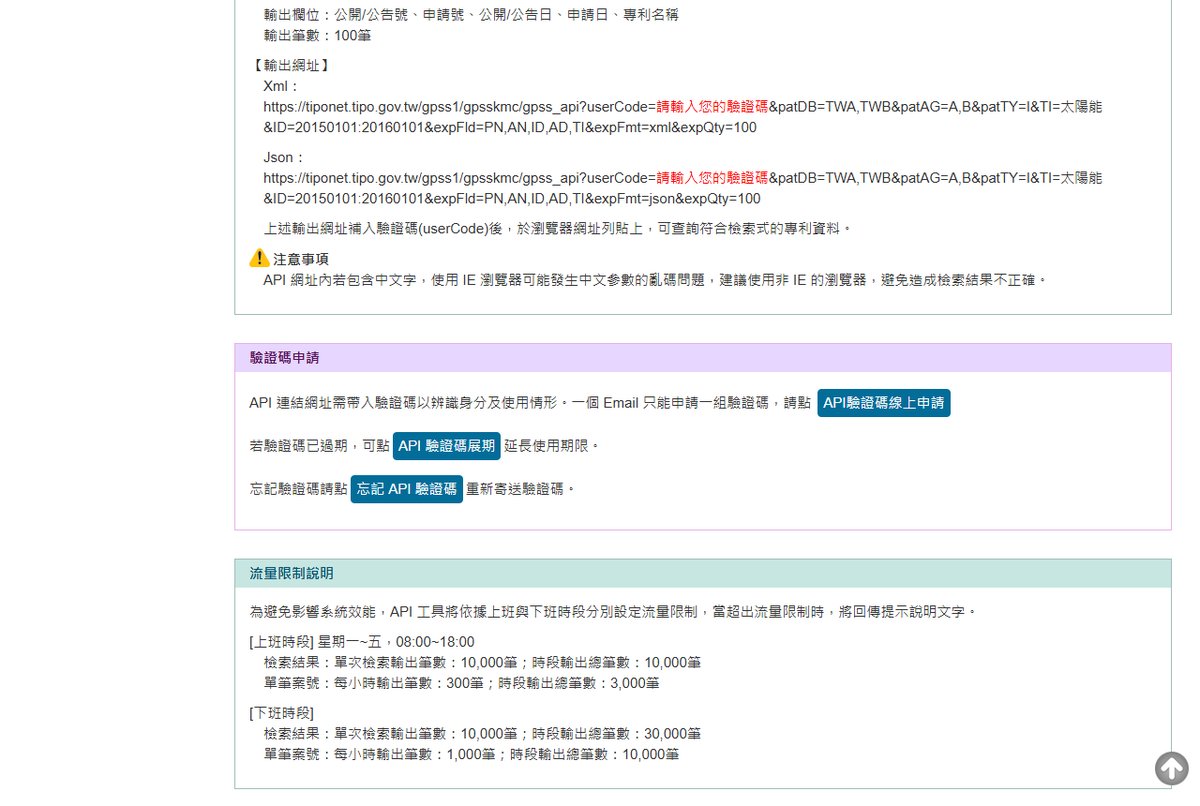
Task: Click the red 請輸入您的驗證碼 text in Json URL
Action: (712, 178)
